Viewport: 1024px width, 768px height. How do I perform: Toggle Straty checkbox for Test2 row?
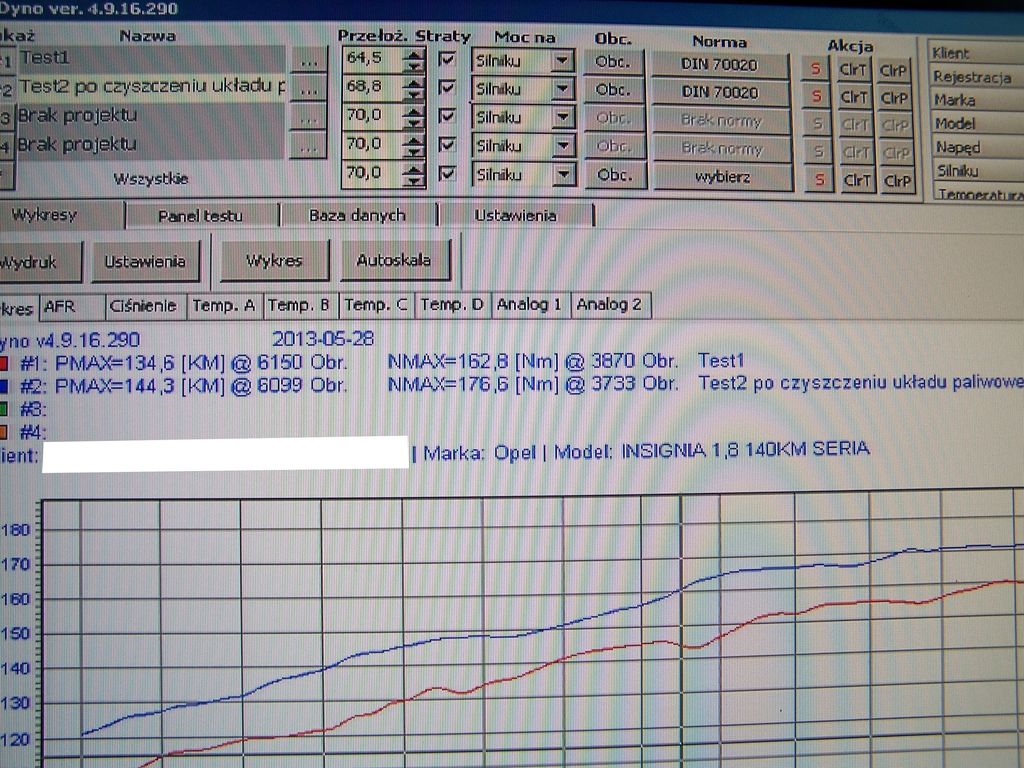[x=448, y=88]
